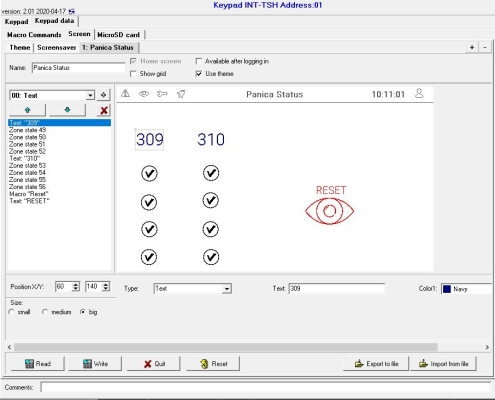
Task: Add widget using button beside Text combo
Action: (104, 95)
